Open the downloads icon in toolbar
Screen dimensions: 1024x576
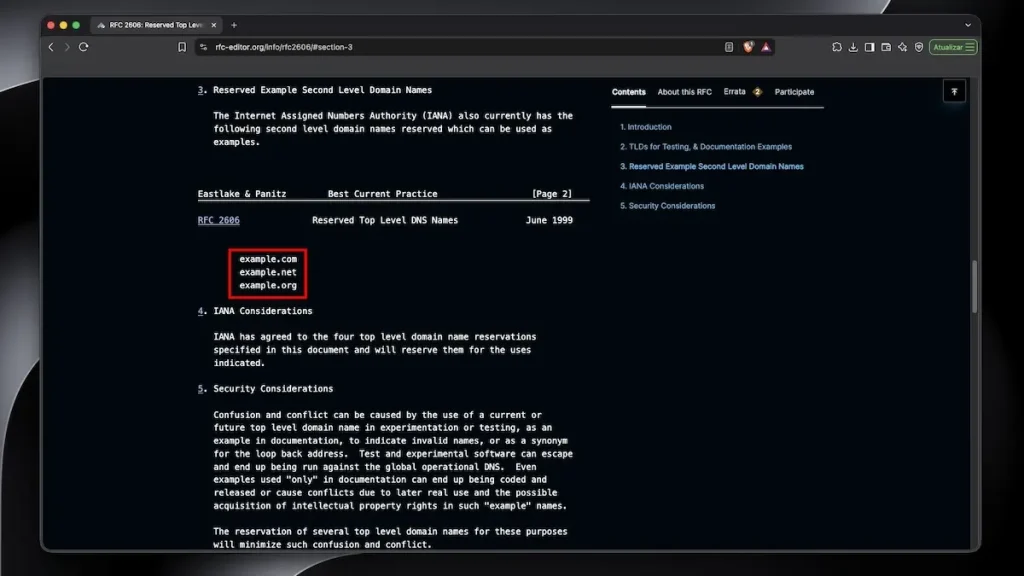coord(853,47)
